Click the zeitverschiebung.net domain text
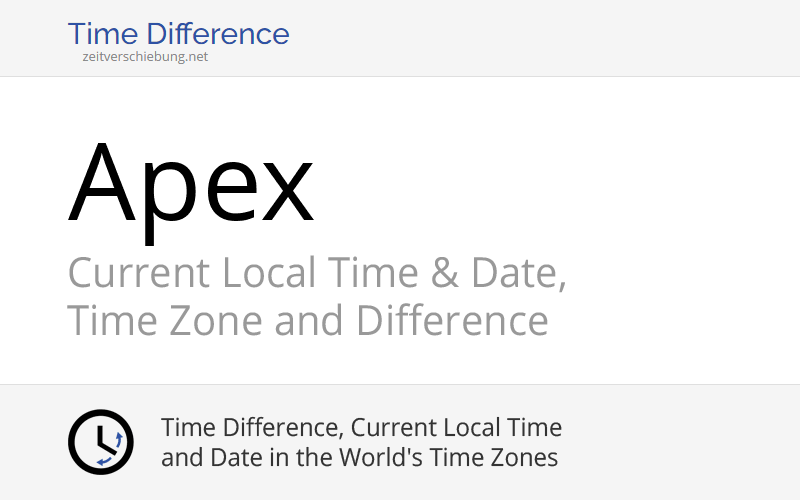Viewport: 800px width, 500px height. (145, 57)
